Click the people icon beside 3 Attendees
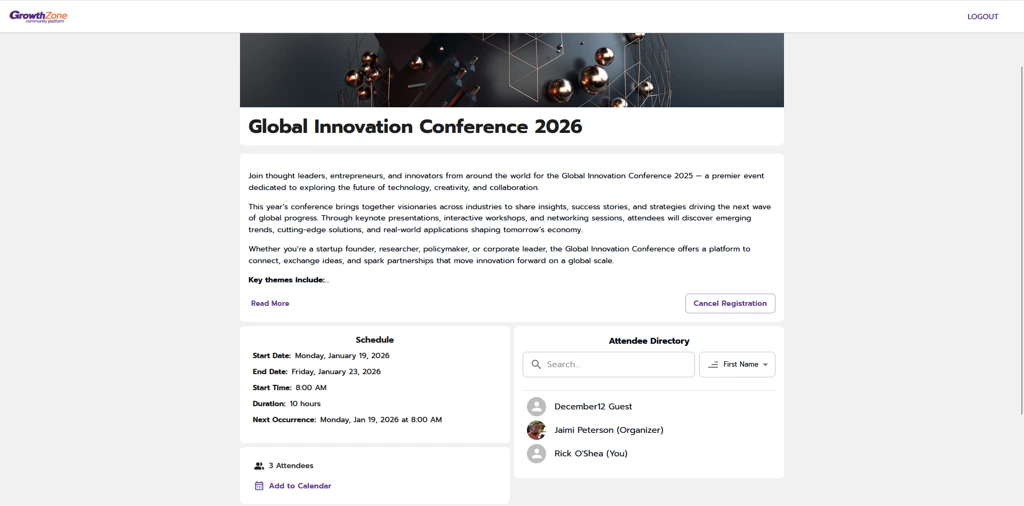1024x506 pixels. [259, 466]
